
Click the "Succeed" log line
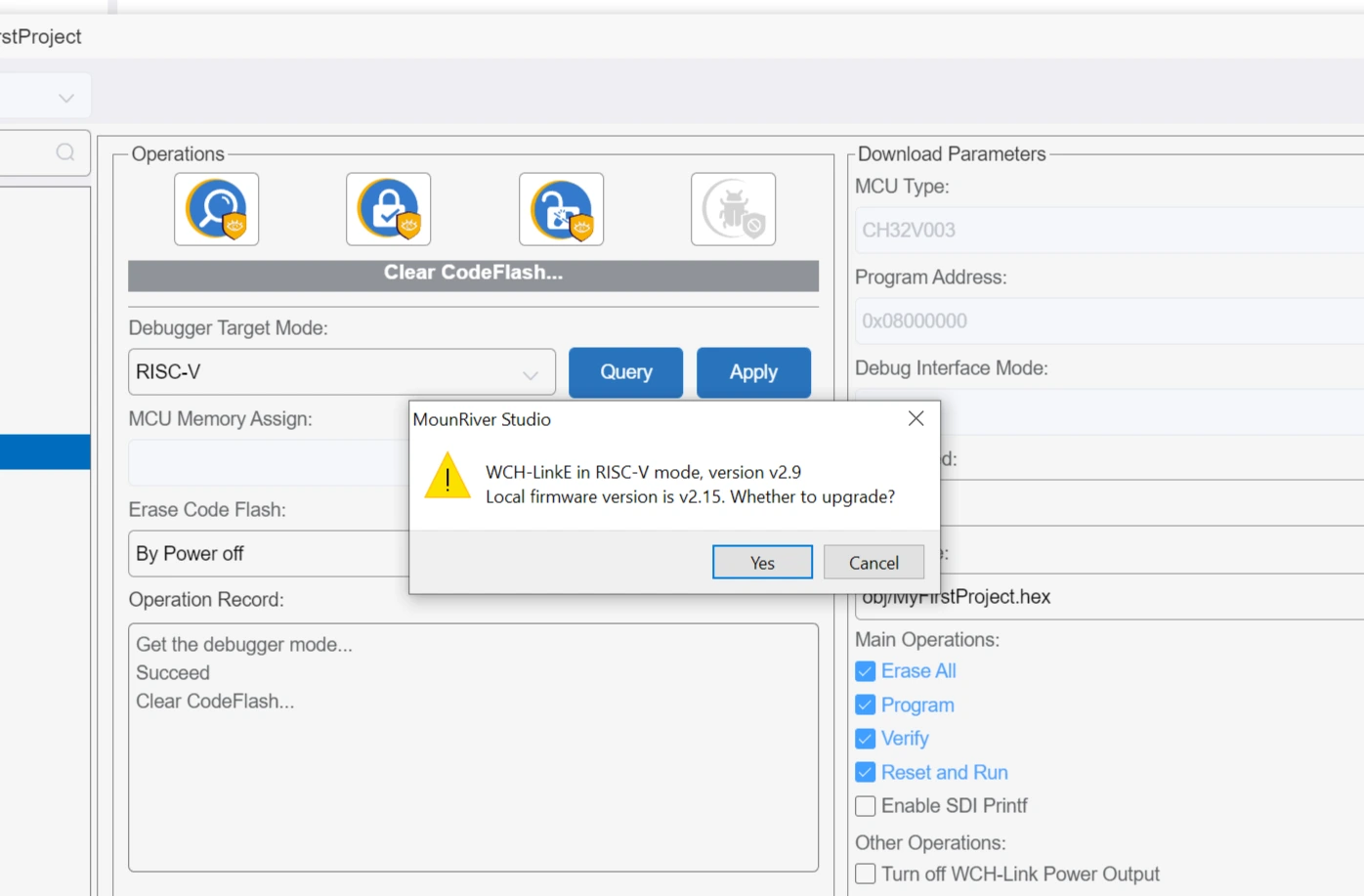coord(173,673)
